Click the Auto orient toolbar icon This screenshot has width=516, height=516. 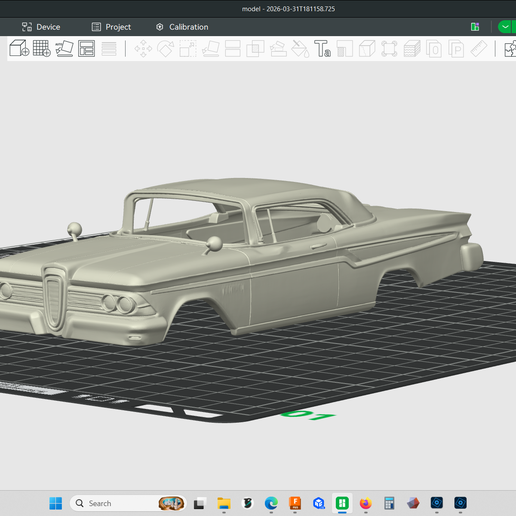point(64,48)
